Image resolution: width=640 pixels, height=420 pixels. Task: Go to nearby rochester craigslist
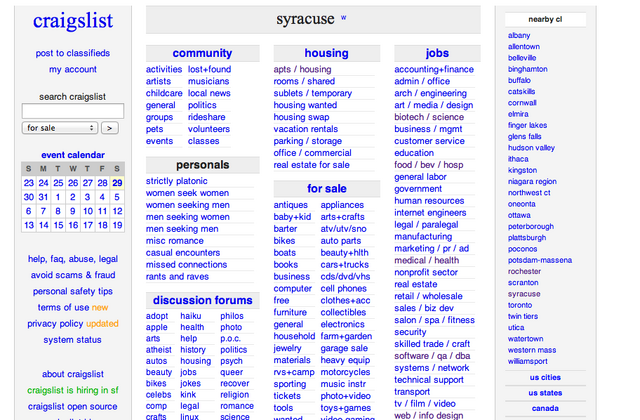coord(524,271)
